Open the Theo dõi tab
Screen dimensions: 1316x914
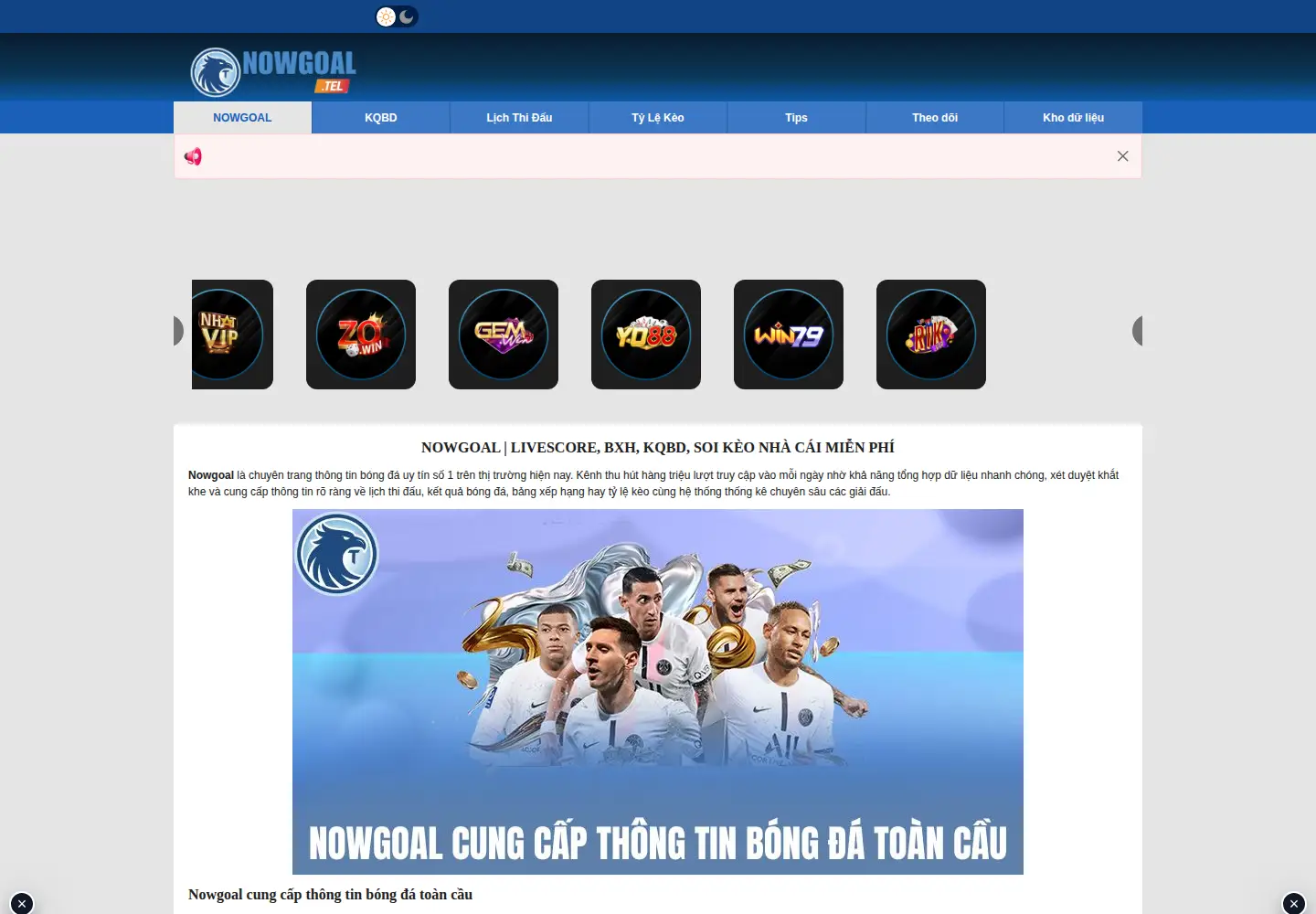tap(935, 118)
